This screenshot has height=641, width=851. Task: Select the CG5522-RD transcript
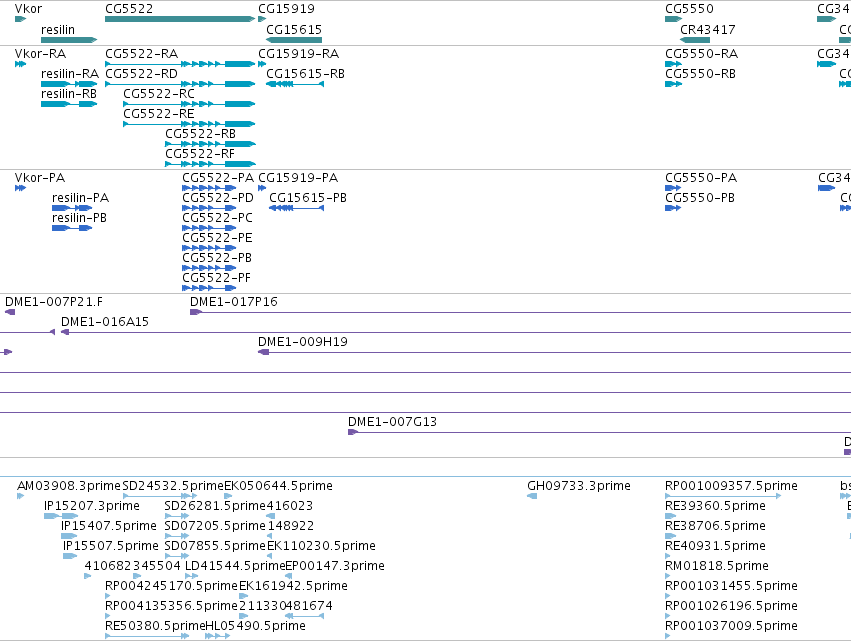tap(180, 84)
